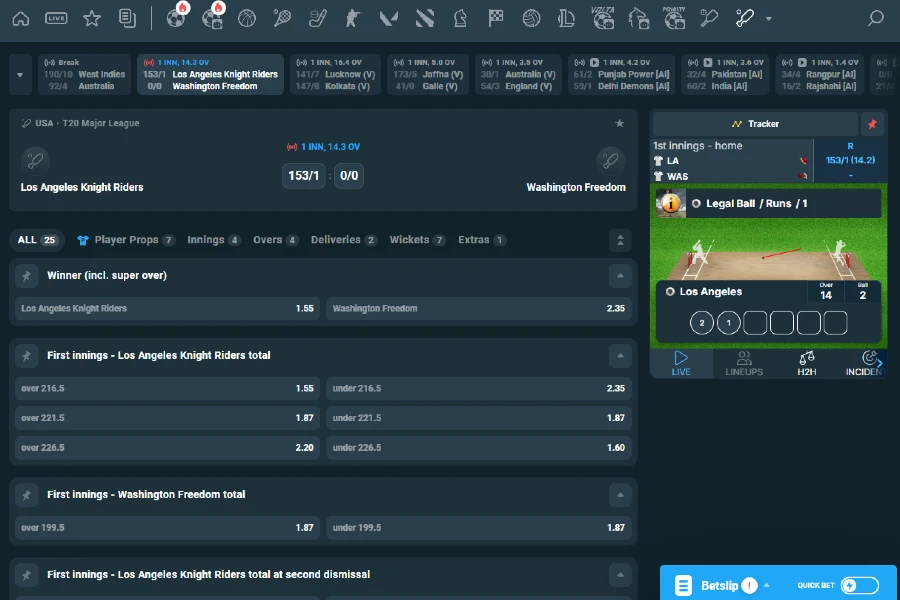Screen dimensions: 900x600
Task: Open the H2H tab
Action: 807,363
